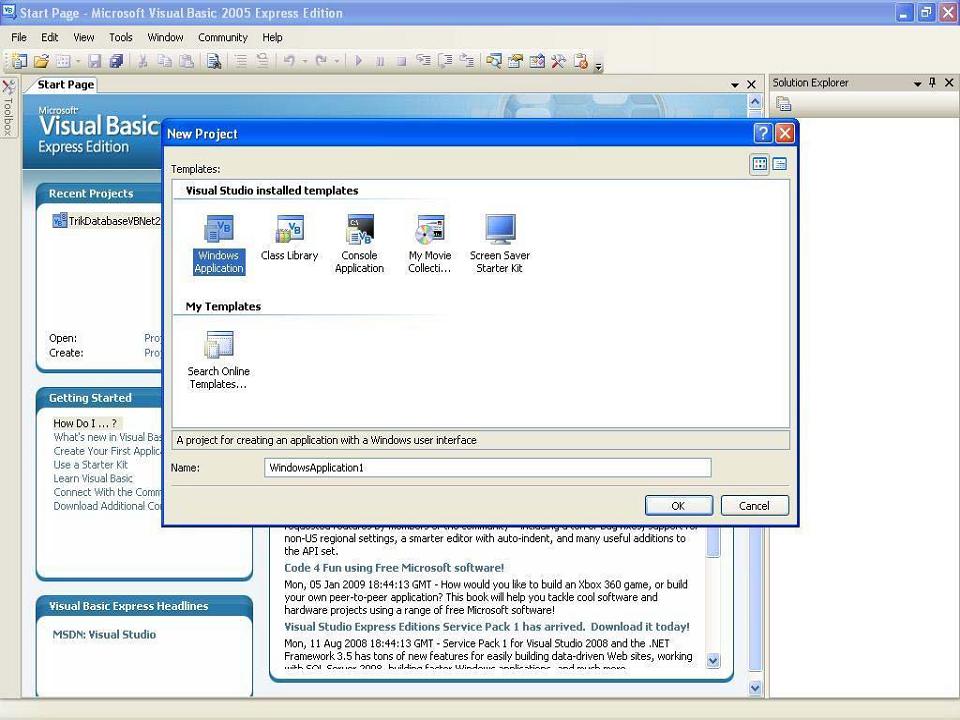Open Service Pack 1 has arrived headline
960x720 pixels.
(x=487, y=626)
